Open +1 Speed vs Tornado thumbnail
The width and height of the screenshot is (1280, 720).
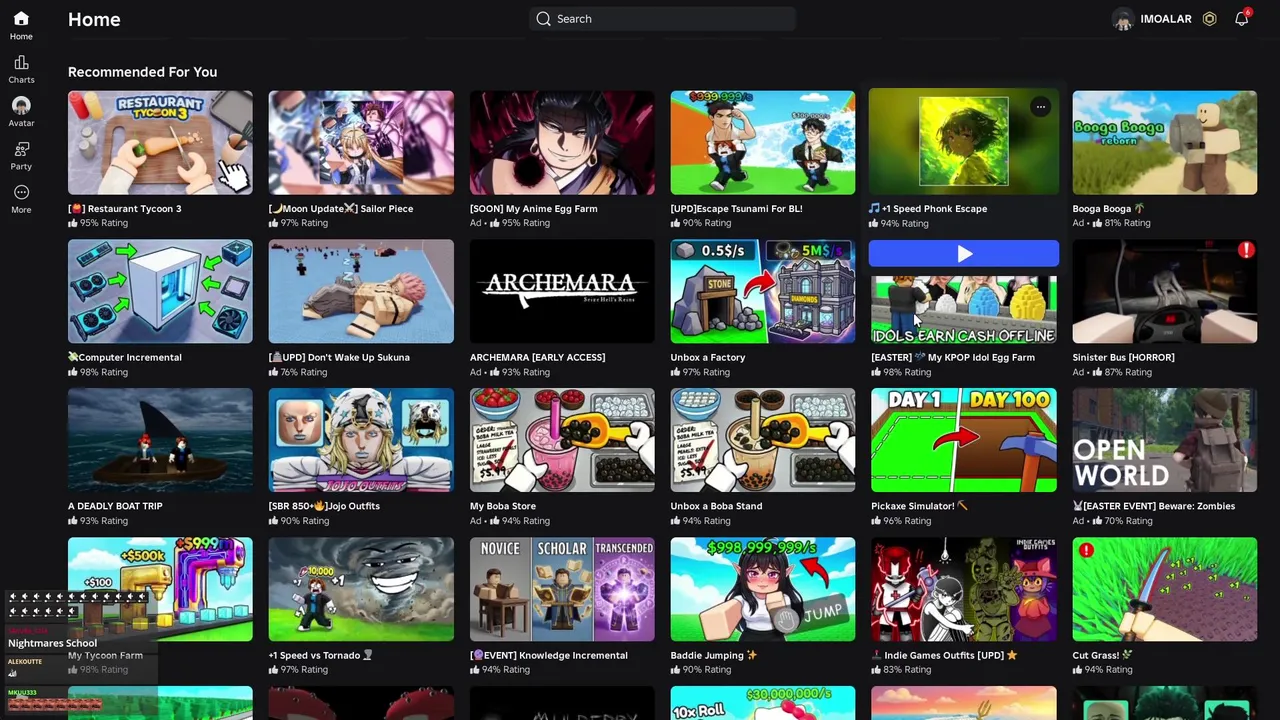click(x=361, y=590)
